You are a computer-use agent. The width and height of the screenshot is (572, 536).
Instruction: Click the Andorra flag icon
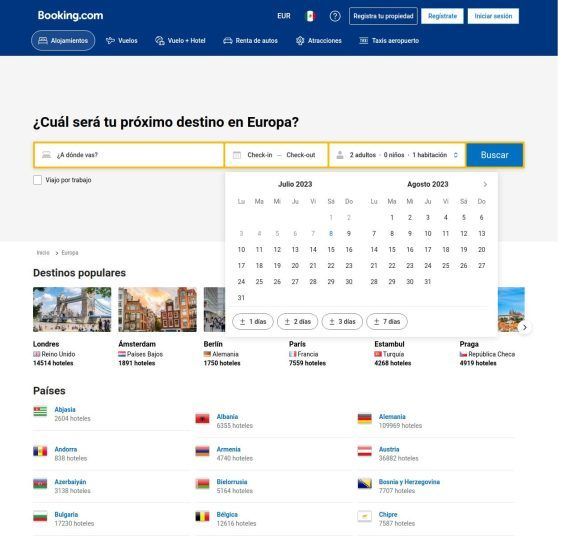(40, 451)
